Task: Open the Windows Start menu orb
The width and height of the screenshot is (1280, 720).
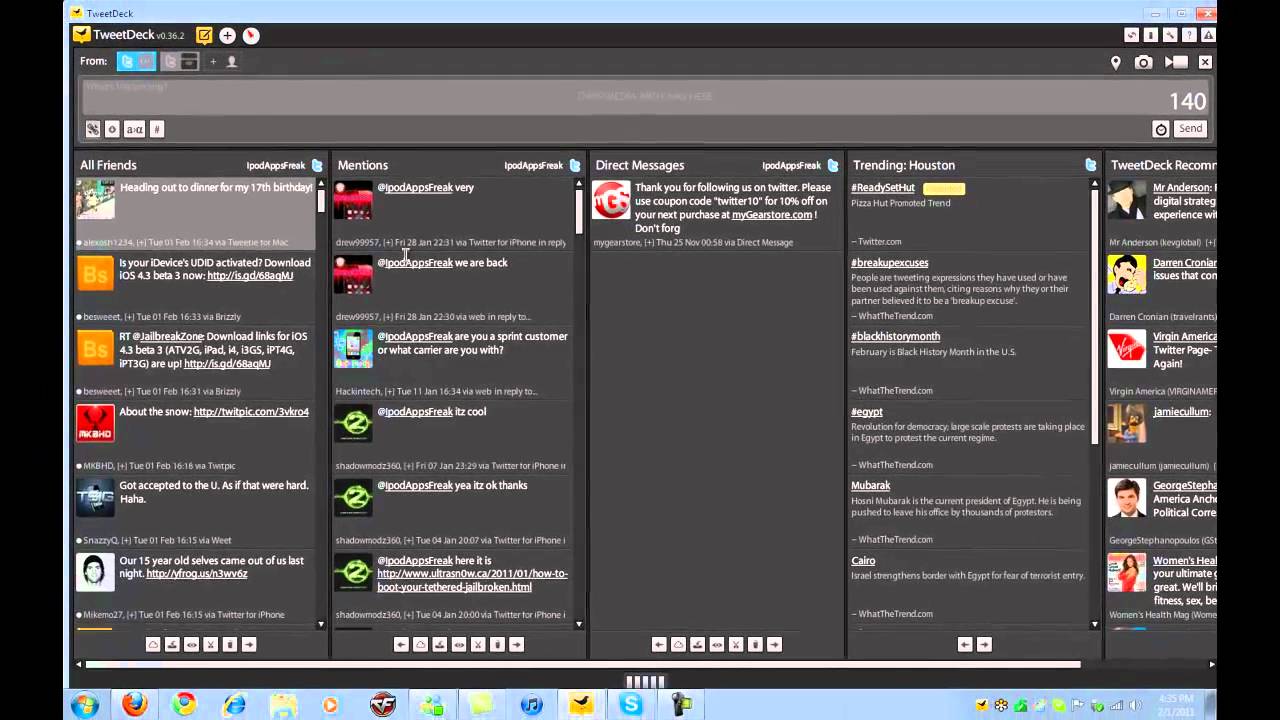Action: pyautogui.click(x=85, y=705)
